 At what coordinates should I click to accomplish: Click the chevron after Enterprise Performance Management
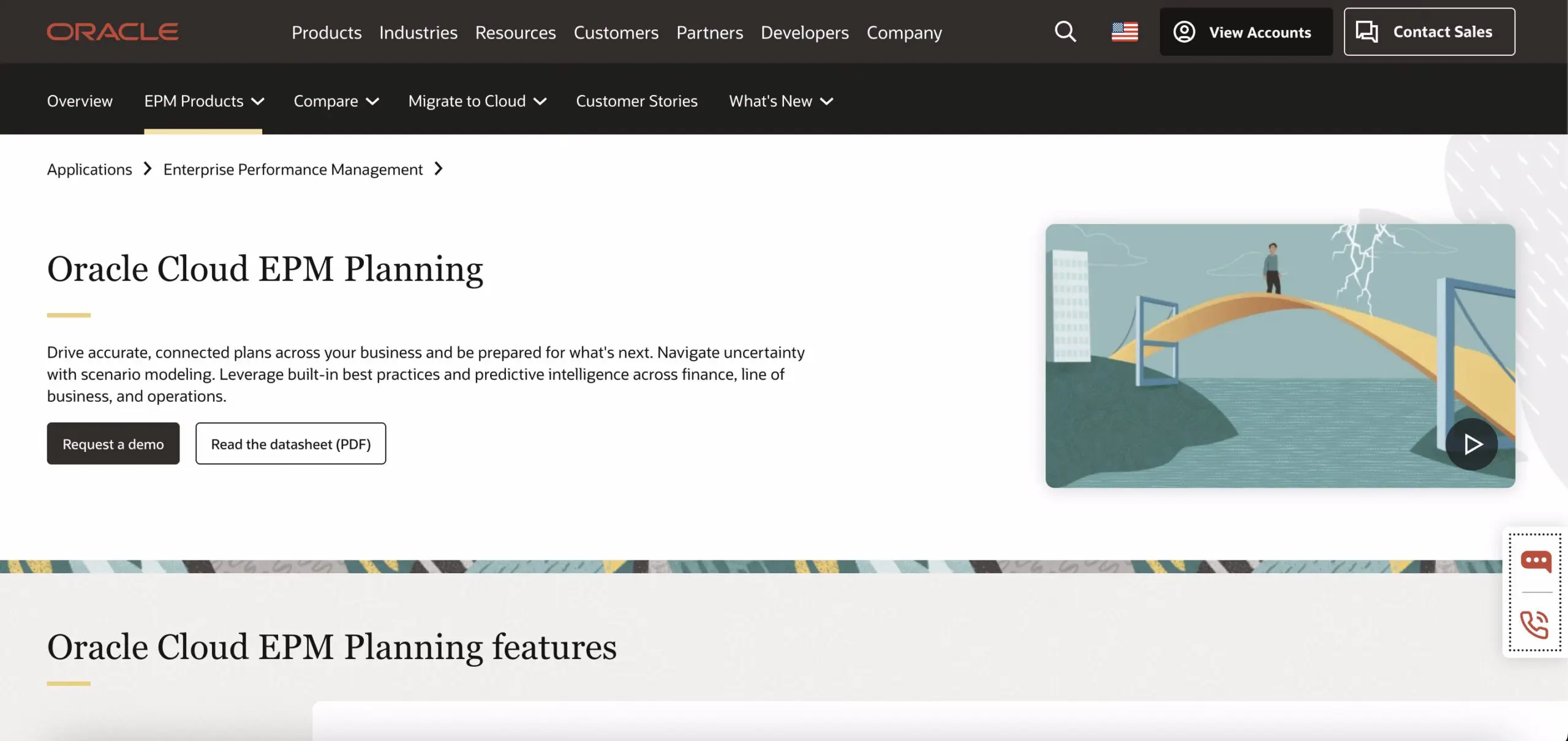pos(439,169)
